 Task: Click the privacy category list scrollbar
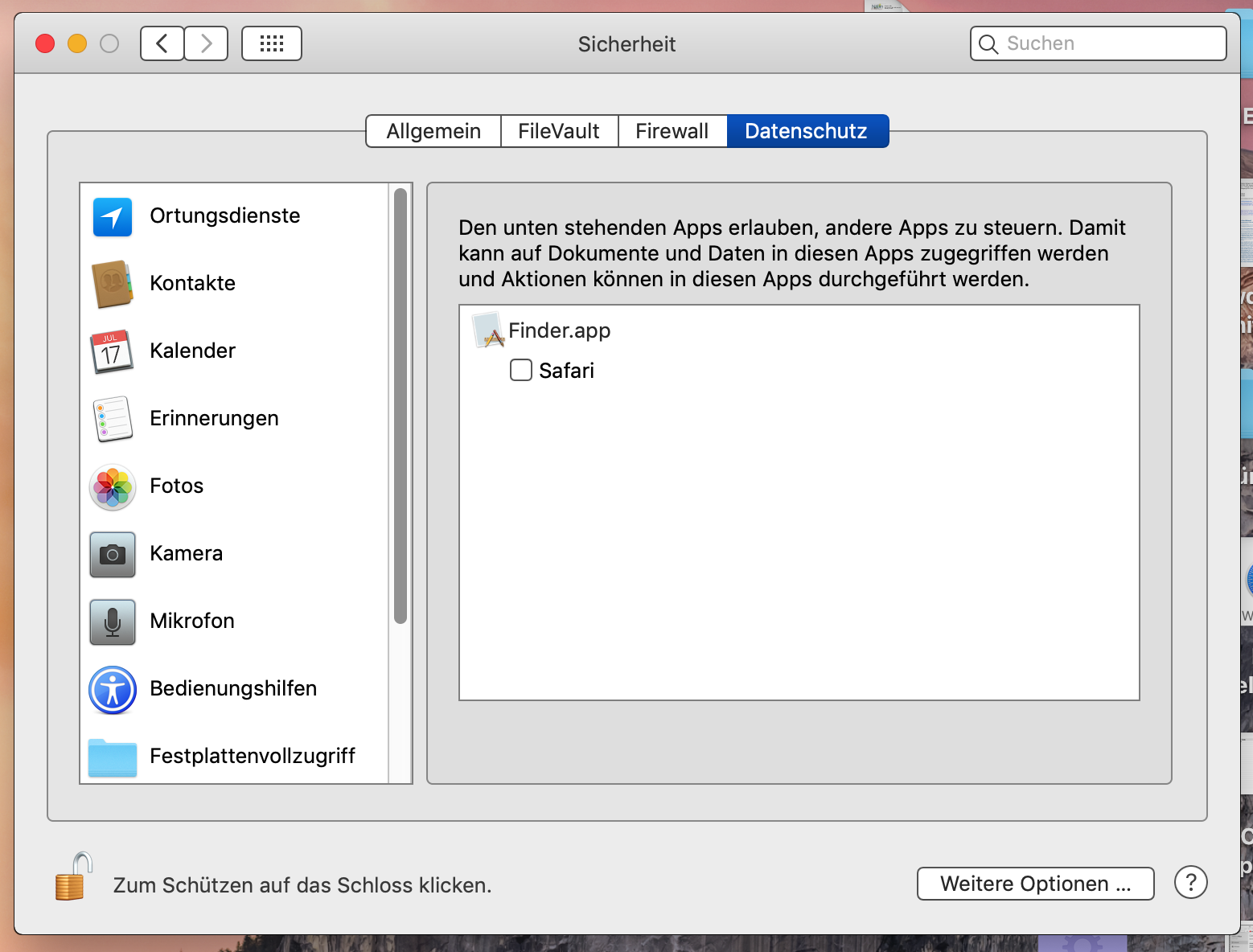(x=401, y=406)
